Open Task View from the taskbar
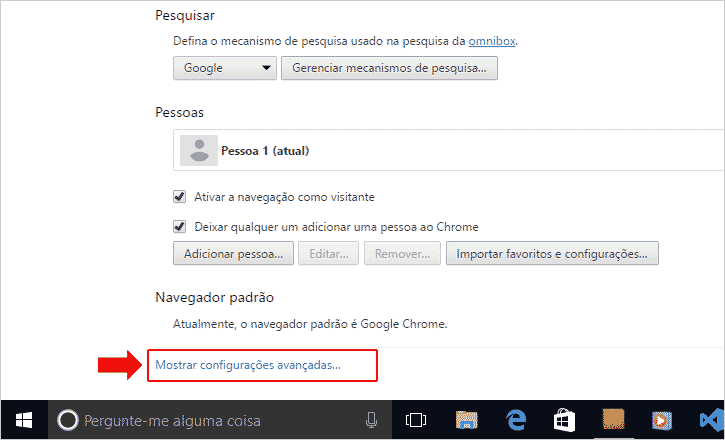The image size is (725, 440). (x=415, y=421)
